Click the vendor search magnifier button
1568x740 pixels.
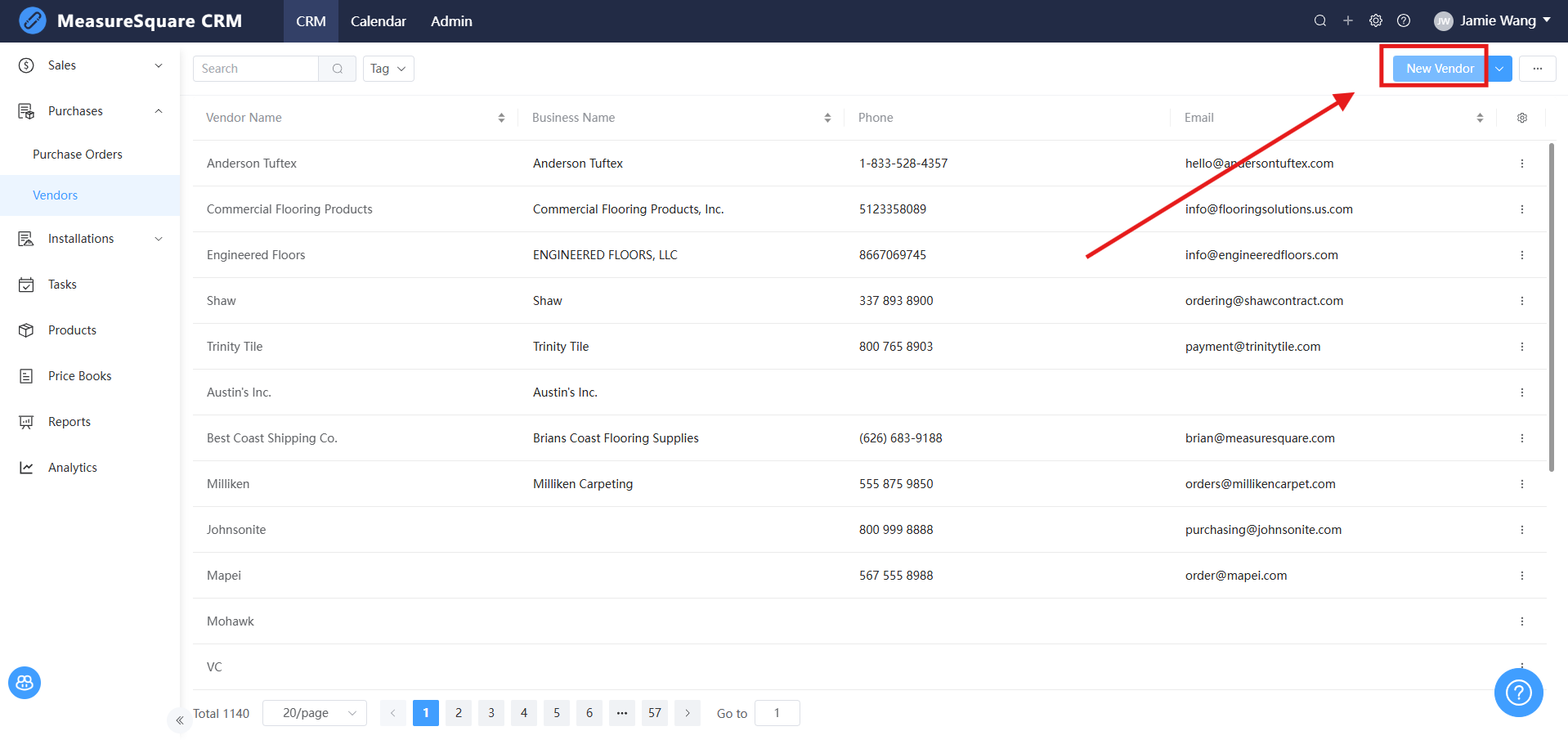(338, 69)
